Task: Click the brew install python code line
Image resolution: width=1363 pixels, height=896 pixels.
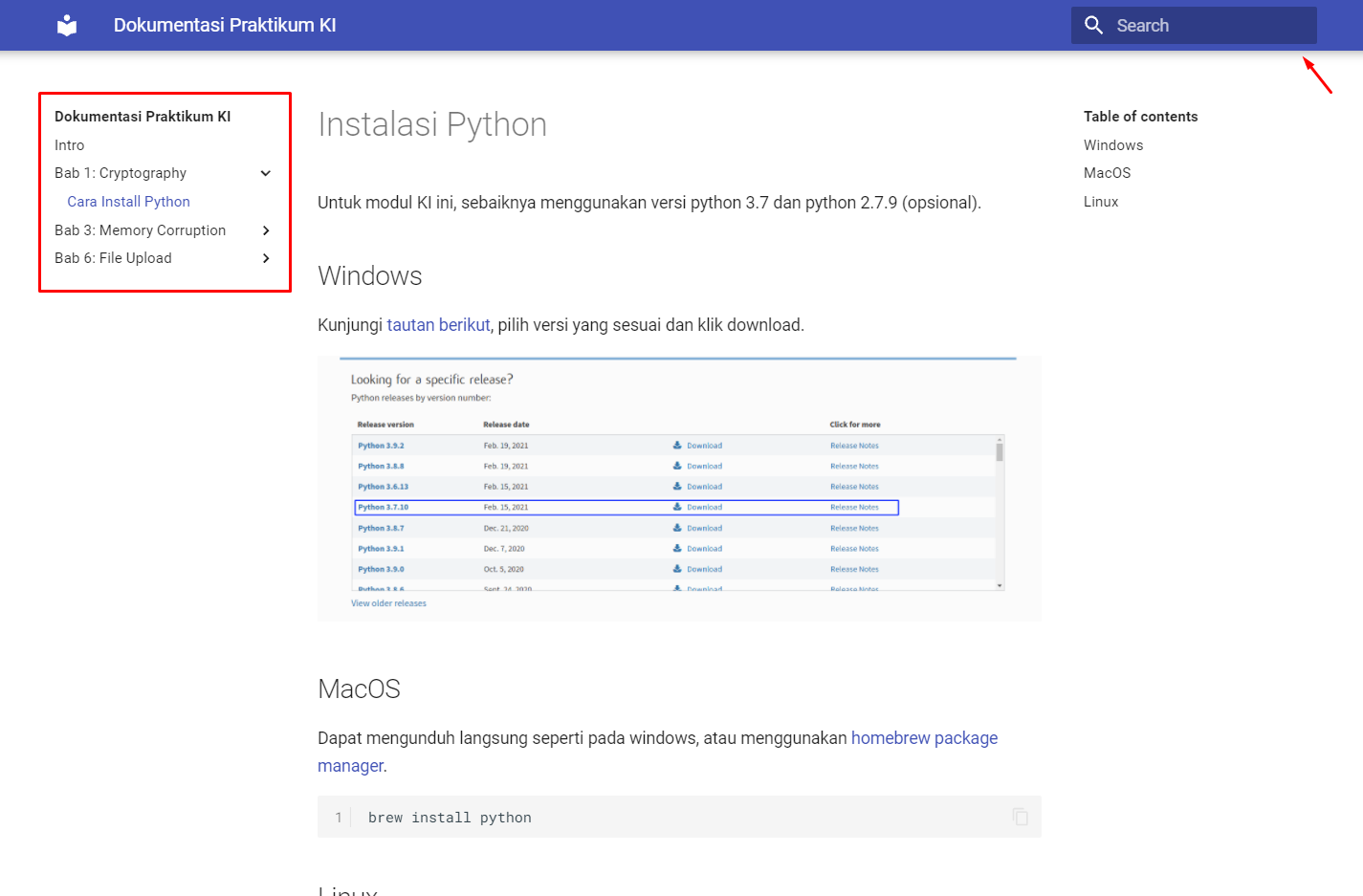Action: point(450,818)
